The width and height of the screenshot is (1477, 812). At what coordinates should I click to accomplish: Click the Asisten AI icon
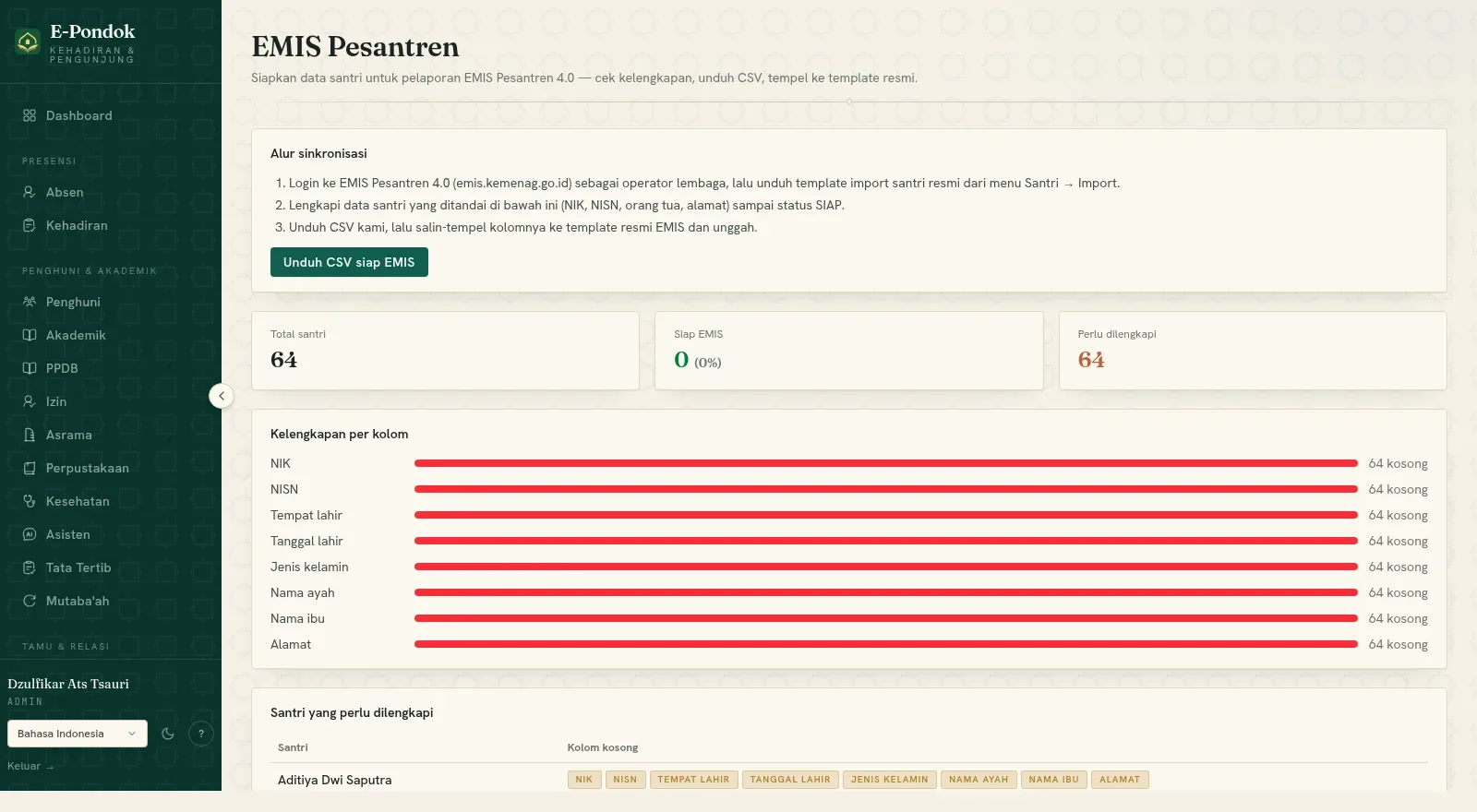(x=30, y=534)
